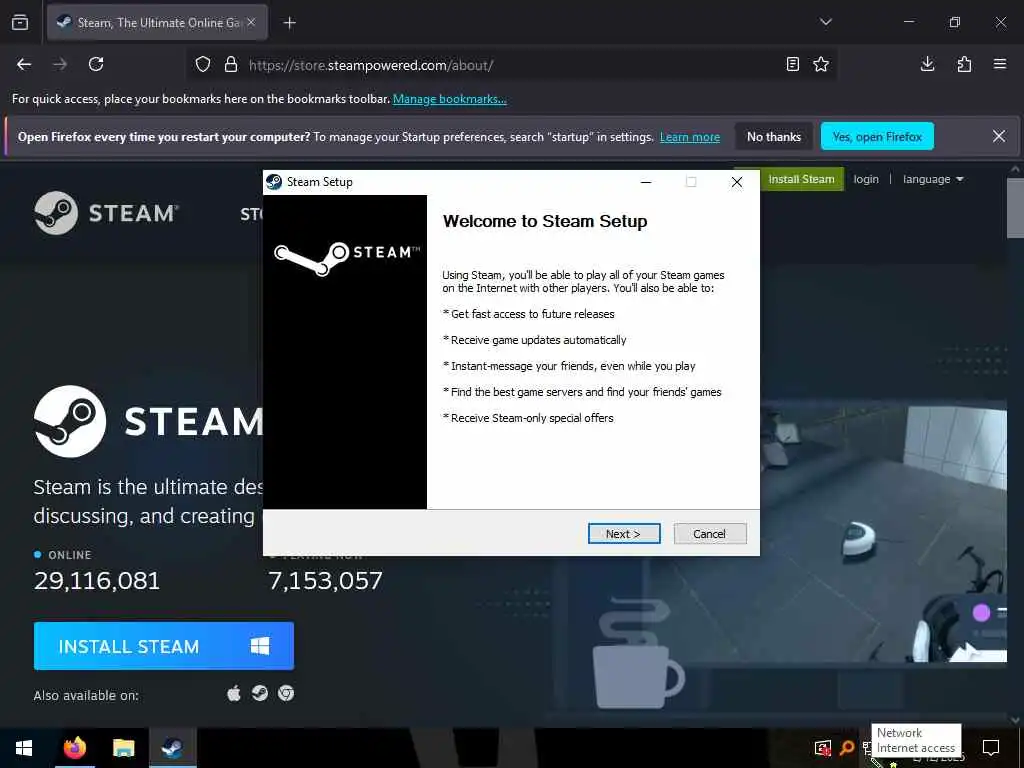
Task: Open Manage bookmarks link
Action: [x=449, y=99]
